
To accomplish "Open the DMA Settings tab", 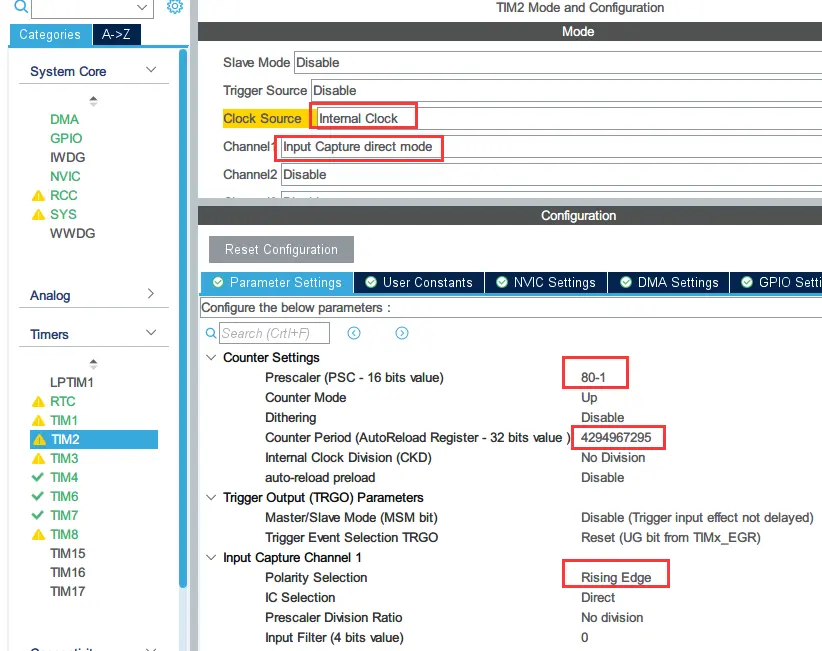I will click(669, 282).
